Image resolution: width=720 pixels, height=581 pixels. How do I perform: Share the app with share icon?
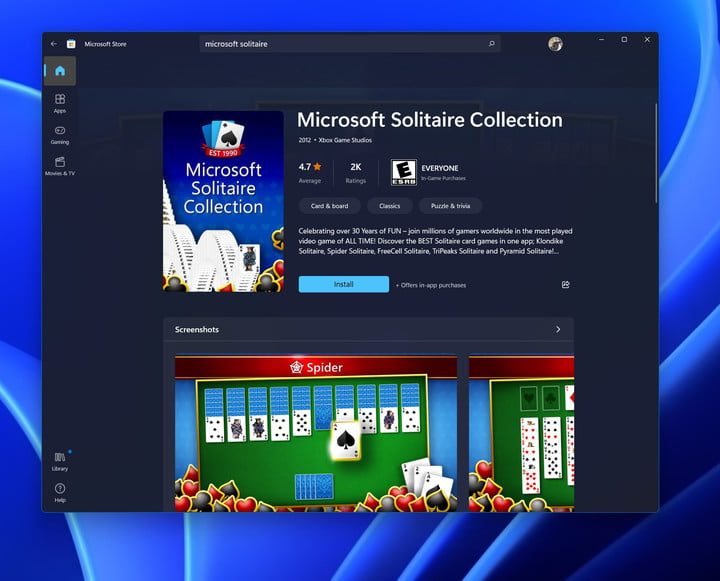[566, 285]
